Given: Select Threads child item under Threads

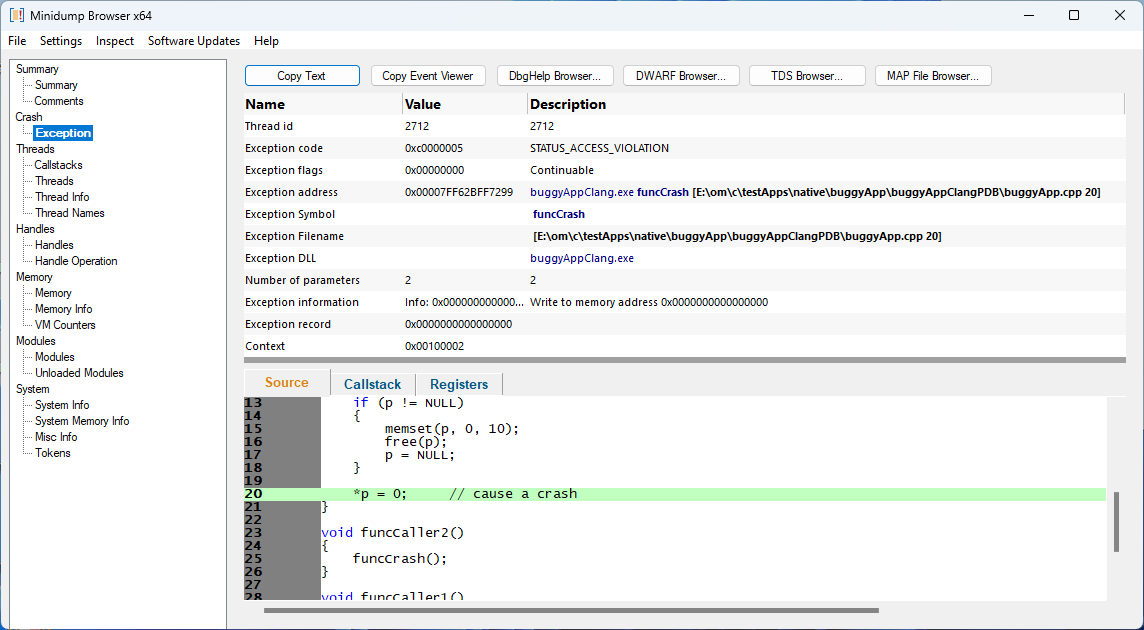Looking at the screenshot, I should [54, 181].
